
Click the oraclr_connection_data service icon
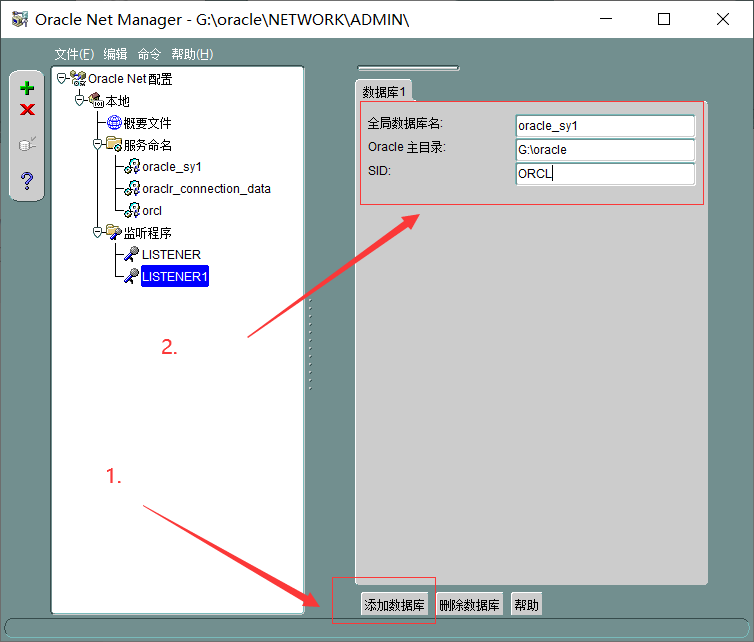click(x=132, y=188)
